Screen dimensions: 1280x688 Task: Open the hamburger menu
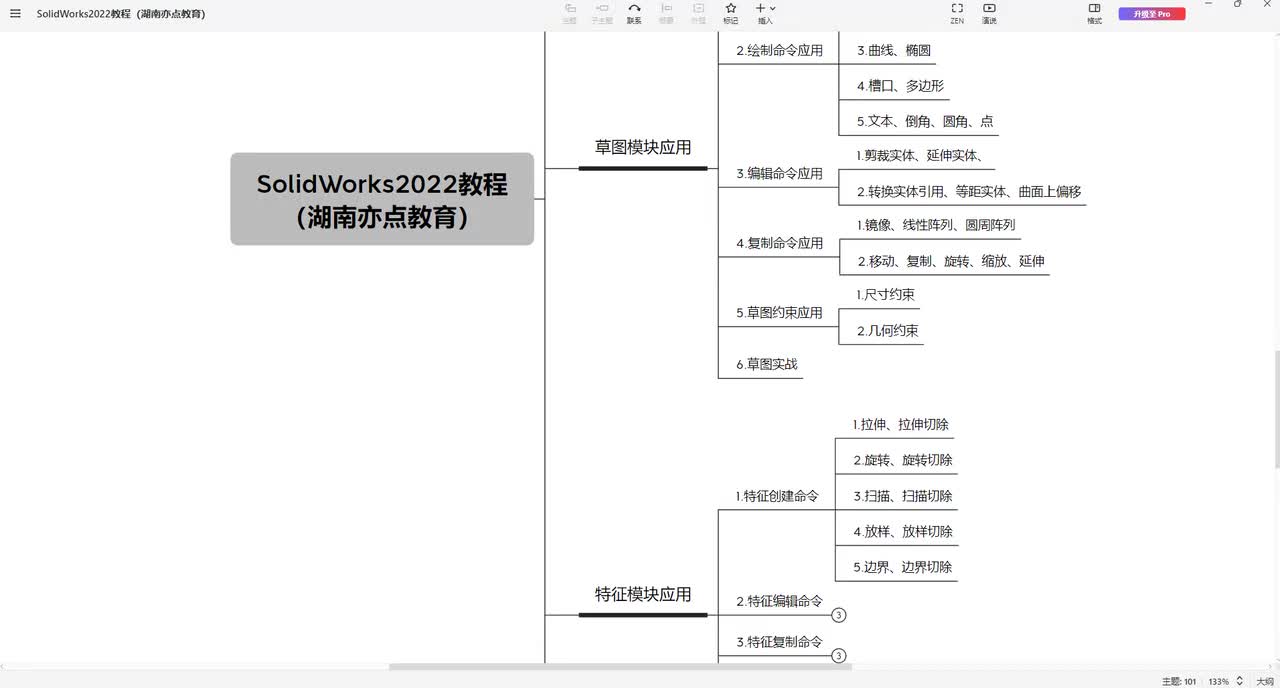click(15, 13)
